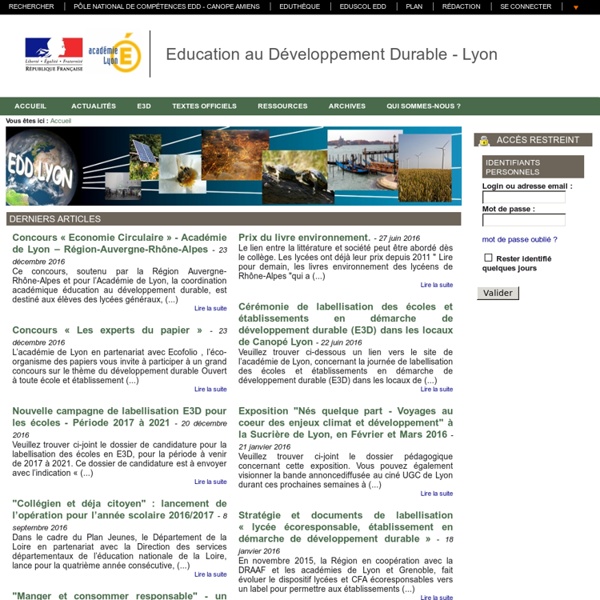Open the Ressources menu
This screenshot has height=600, width=600.
pos(282,106)
